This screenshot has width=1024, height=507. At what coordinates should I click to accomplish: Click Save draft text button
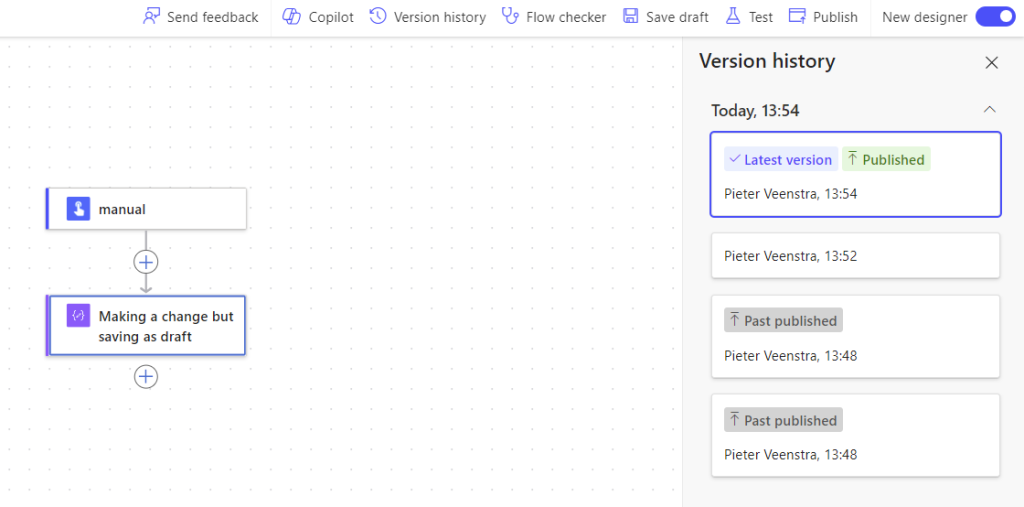click(x=677, y=17)
